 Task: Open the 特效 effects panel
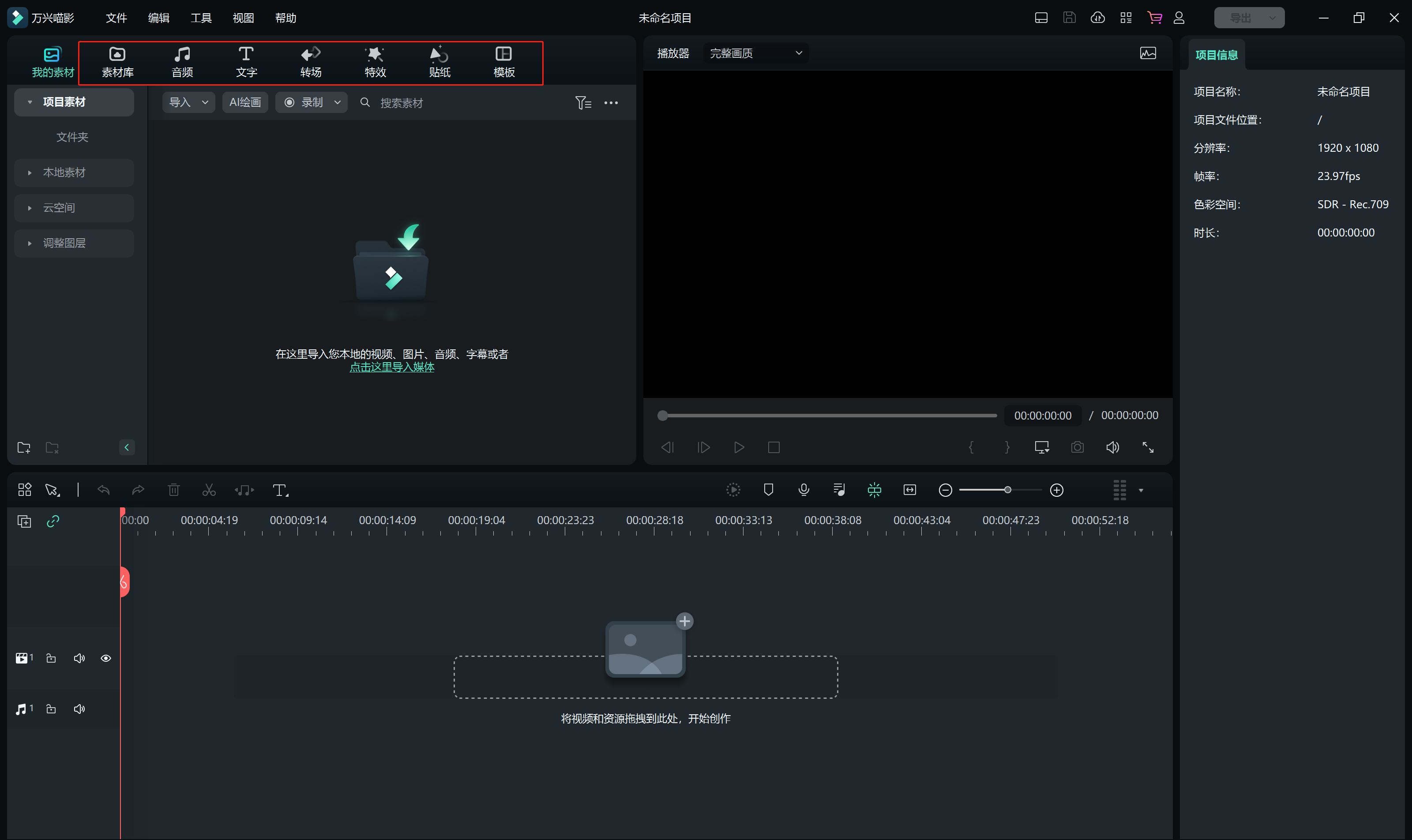(375, 62)
